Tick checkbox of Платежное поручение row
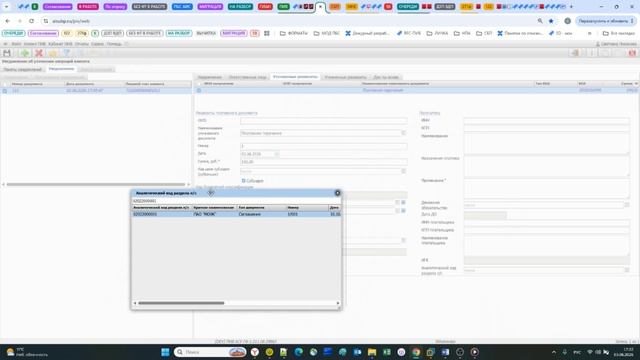 (x=199, y=90)
